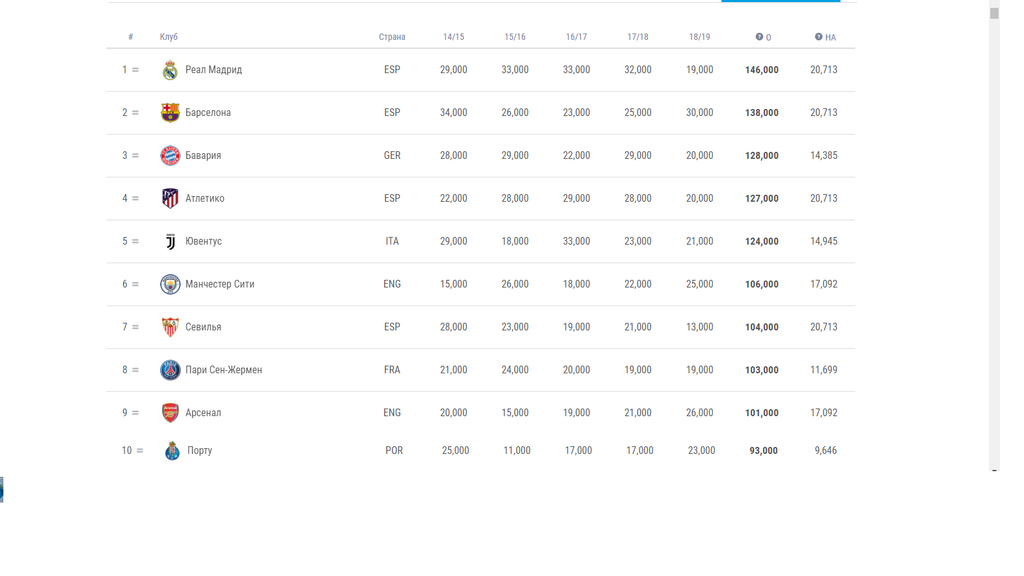Click the Paris Saint-Germain club logo
Image resolution: width=1024 pixels, height=576 pixels.
[170, 370]
